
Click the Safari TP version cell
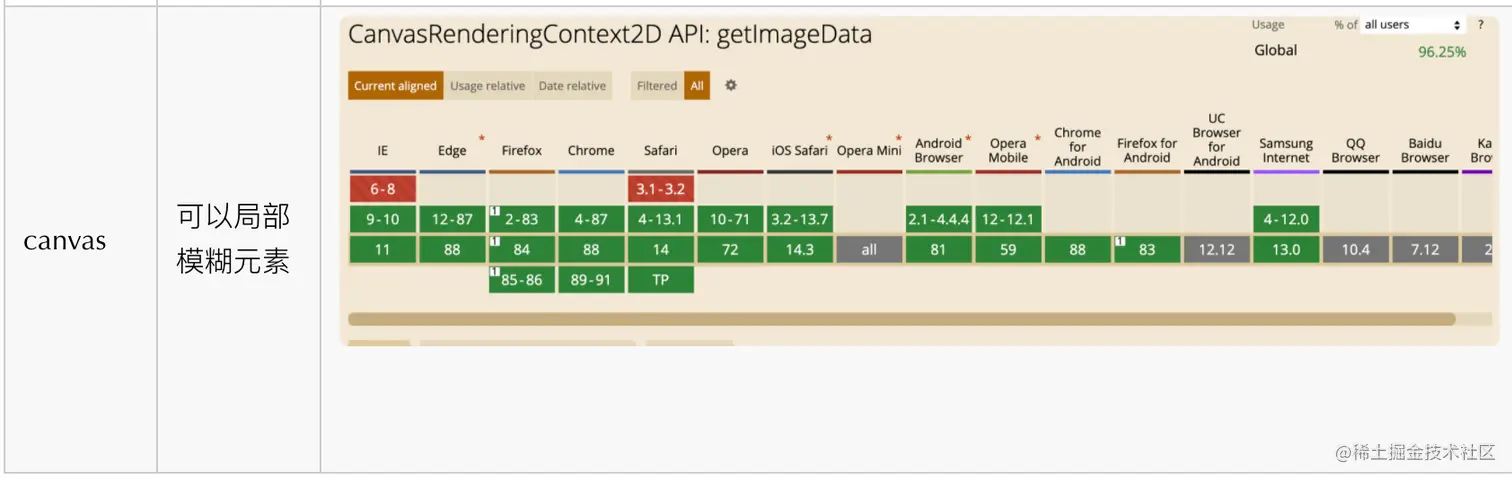coord(660,280)
